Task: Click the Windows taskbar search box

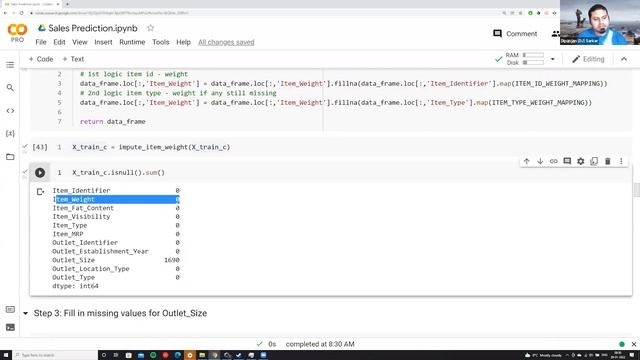Action: pos(55,355)
